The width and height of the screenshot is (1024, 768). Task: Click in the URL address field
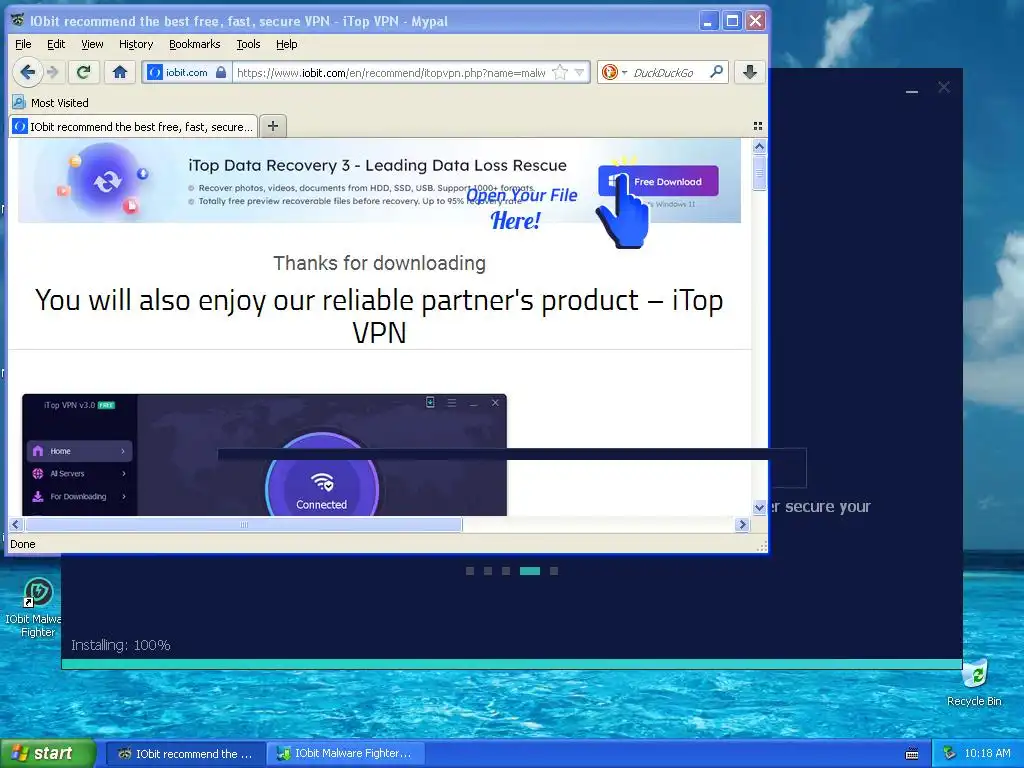pos(391,72)
